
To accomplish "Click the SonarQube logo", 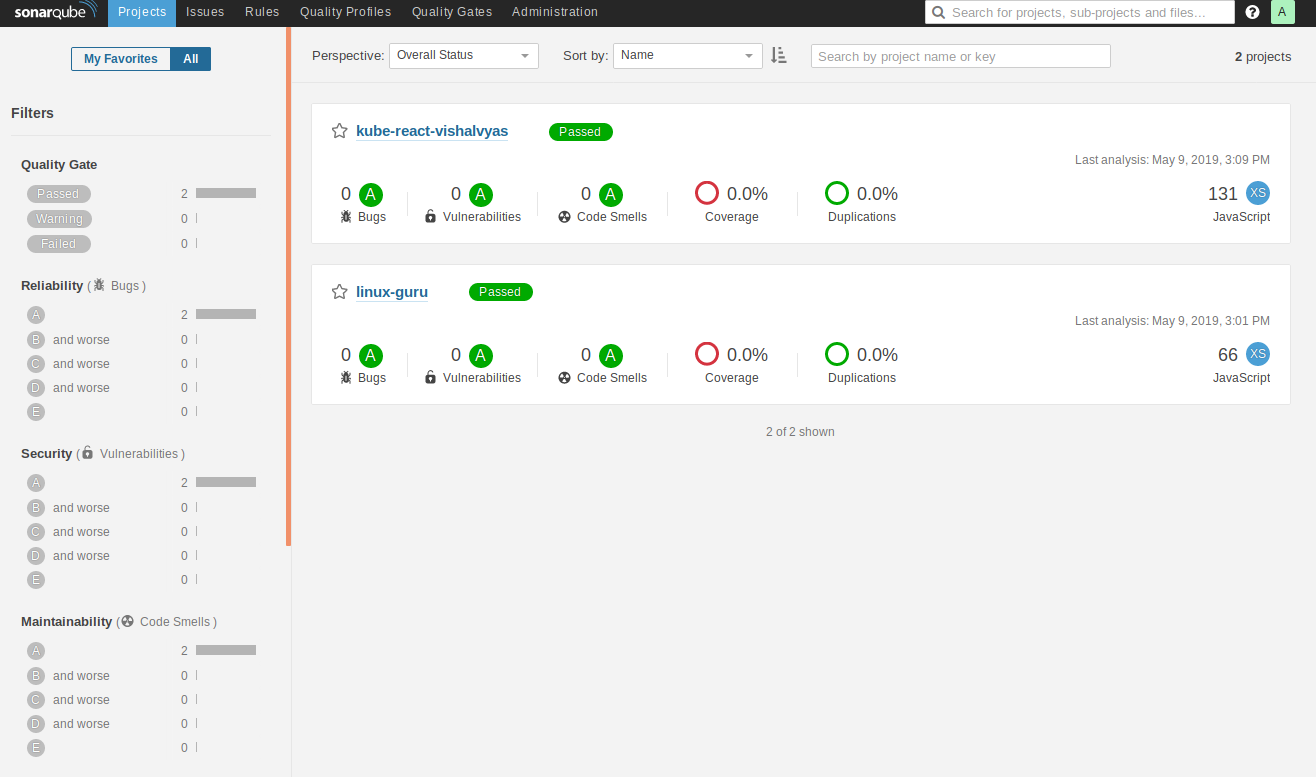I will point(56,12).
